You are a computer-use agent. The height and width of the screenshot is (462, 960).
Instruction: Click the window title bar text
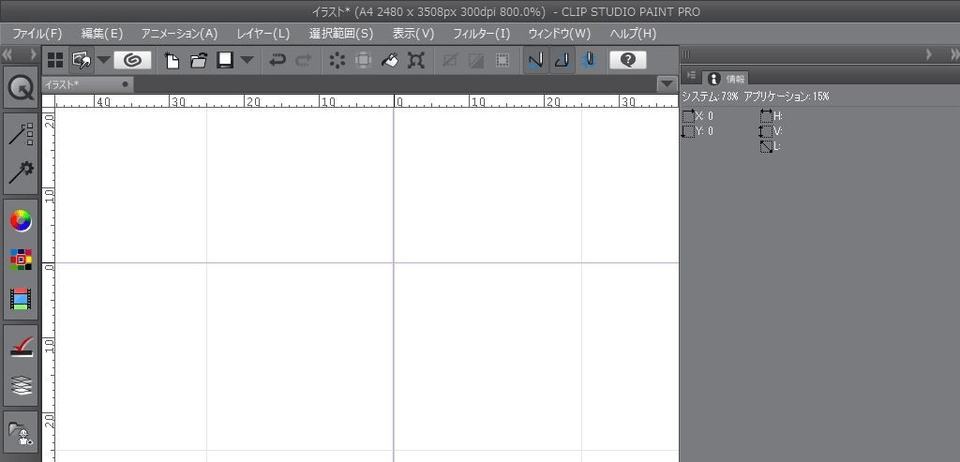point(504,12)
